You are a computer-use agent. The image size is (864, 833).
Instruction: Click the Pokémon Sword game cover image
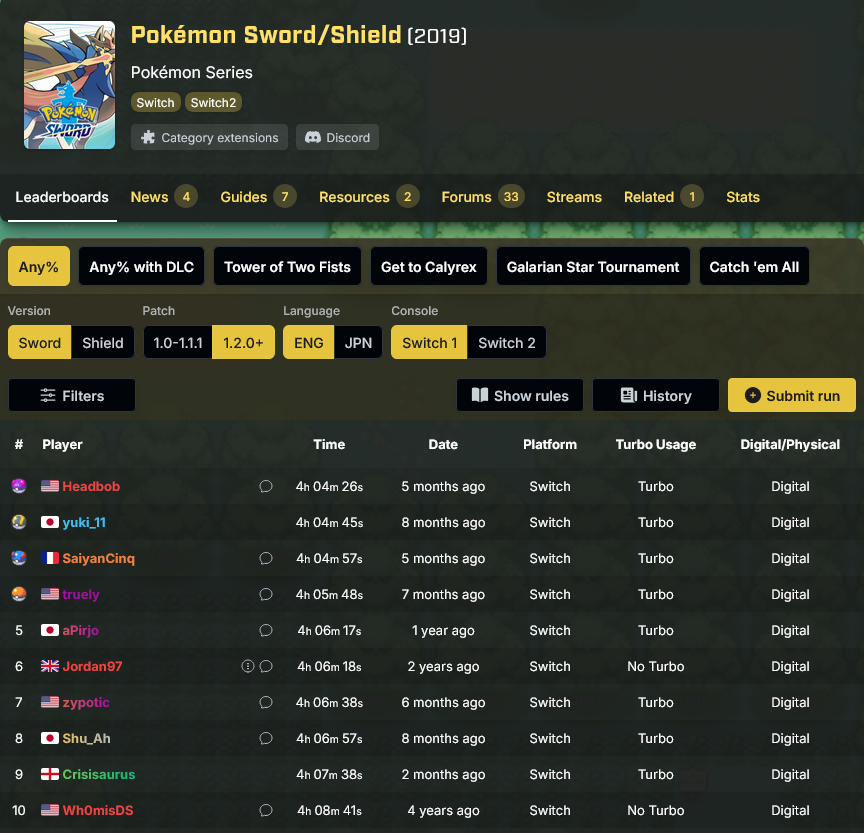(x=69, y=85)
